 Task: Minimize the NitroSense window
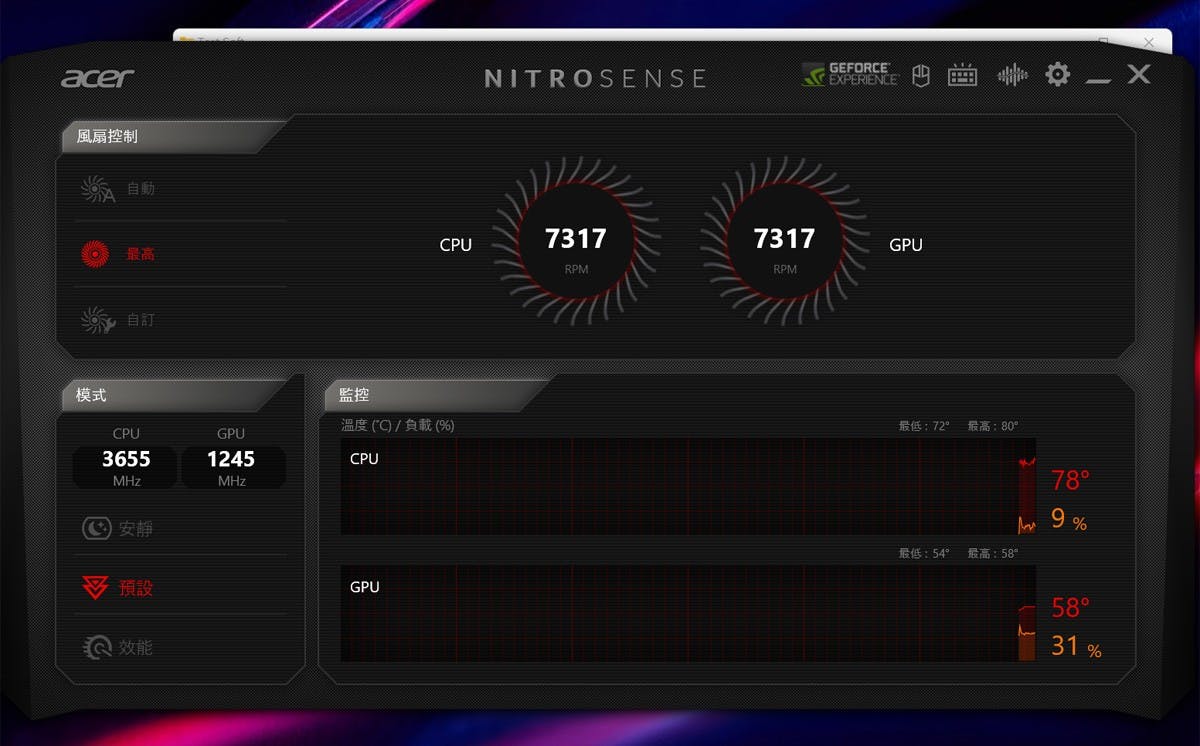point(1098,76)
